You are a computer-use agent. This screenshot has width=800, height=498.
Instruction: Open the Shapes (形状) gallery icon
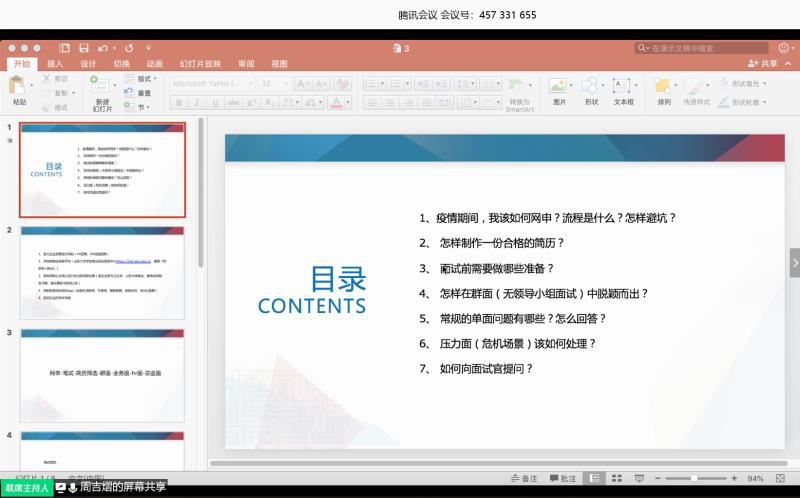[591, 86]
